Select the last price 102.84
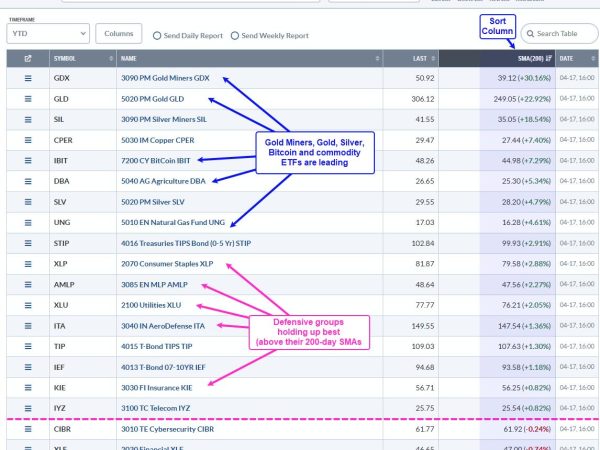Viewport: 600px width, 450px height. (423, 243)
